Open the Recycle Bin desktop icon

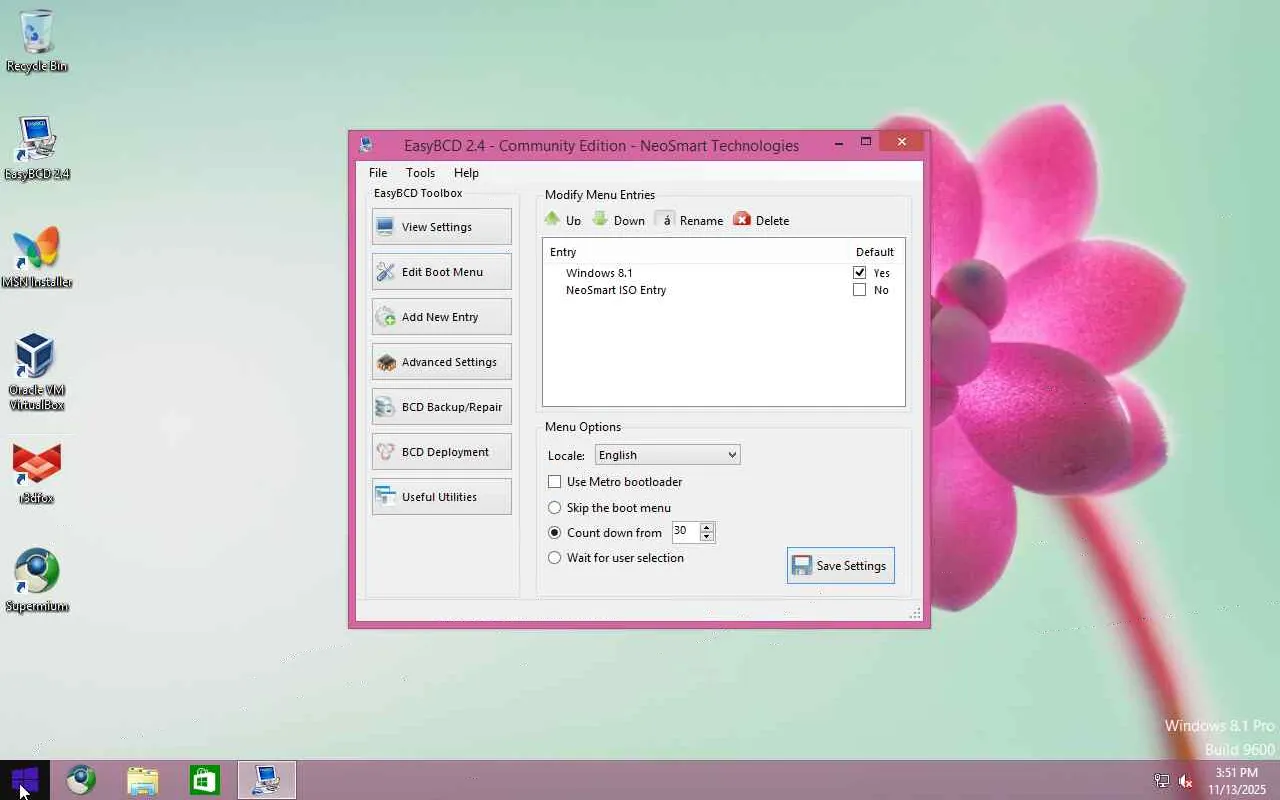click(37, 42)
